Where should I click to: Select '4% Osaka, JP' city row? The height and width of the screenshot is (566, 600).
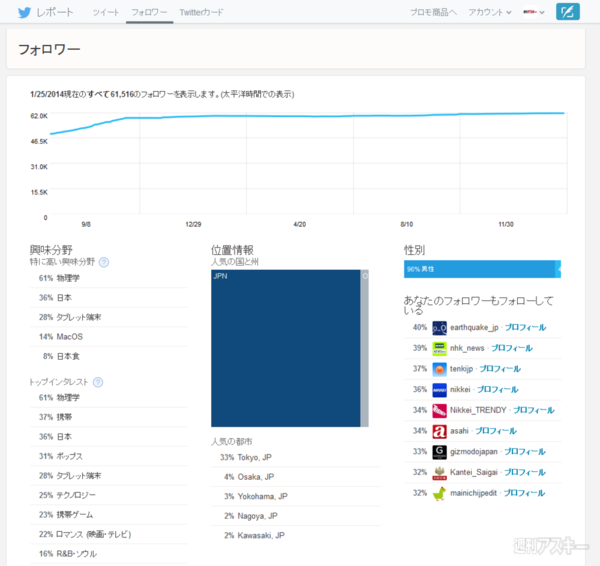pos(296,477)
